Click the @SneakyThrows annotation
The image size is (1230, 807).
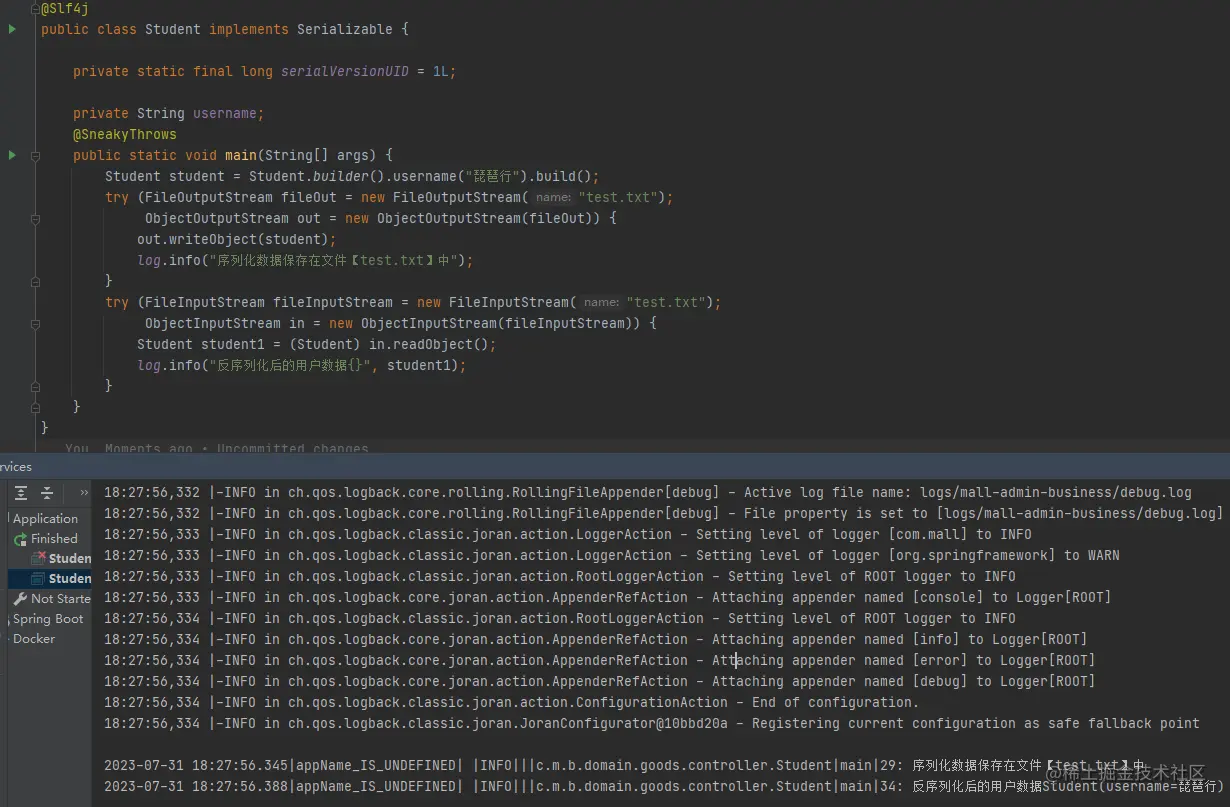tap(125, 134)
